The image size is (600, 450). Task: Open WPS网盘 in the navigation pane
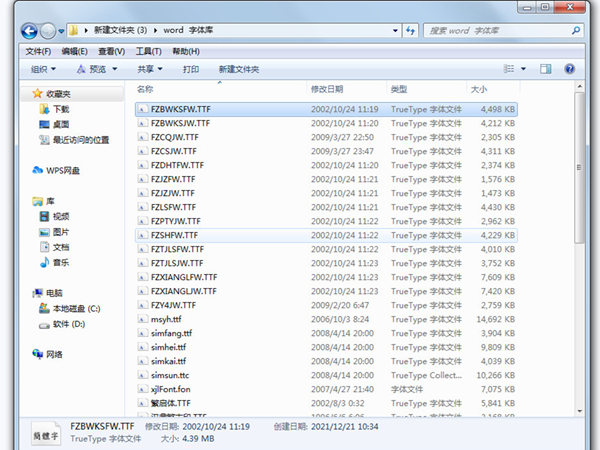(x=62, y=170)
